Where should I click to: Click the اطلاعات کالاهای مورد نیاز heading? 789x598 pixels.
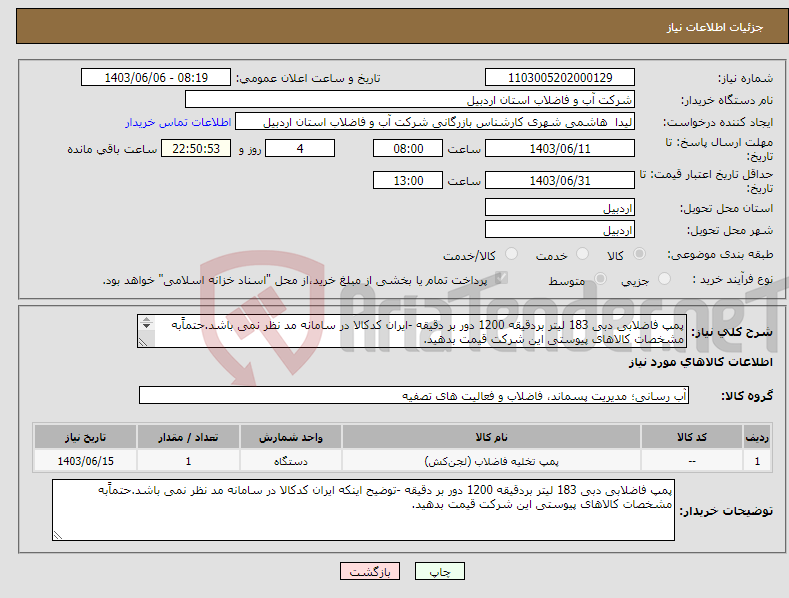click(x=700, y=362)
